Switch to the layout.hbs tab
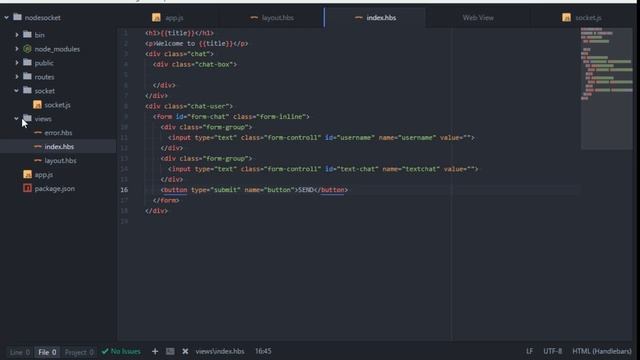The image size is (640, 360). pos(272,18)
